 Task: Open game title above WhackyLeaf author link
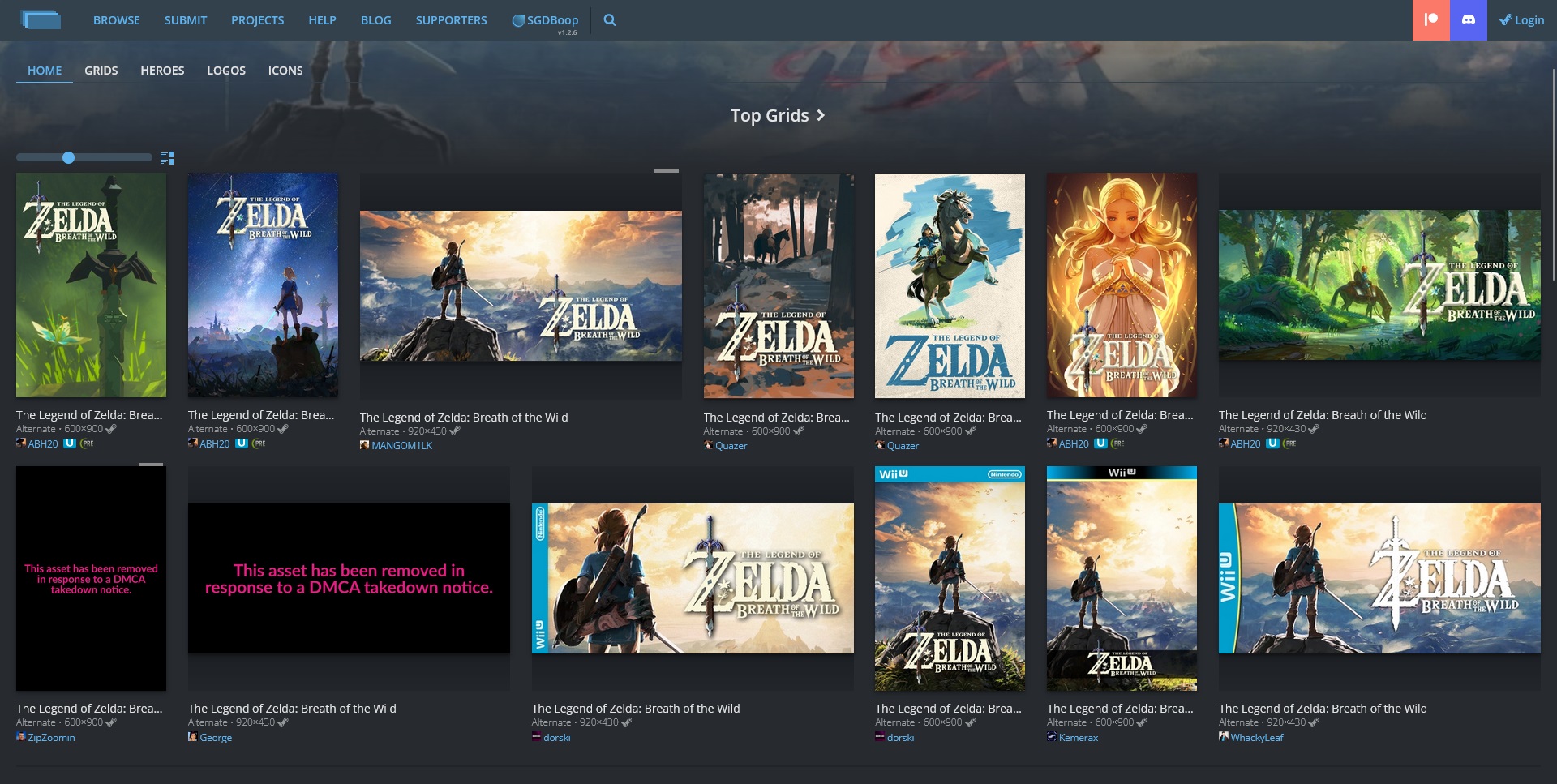(x=1323, y=709)
